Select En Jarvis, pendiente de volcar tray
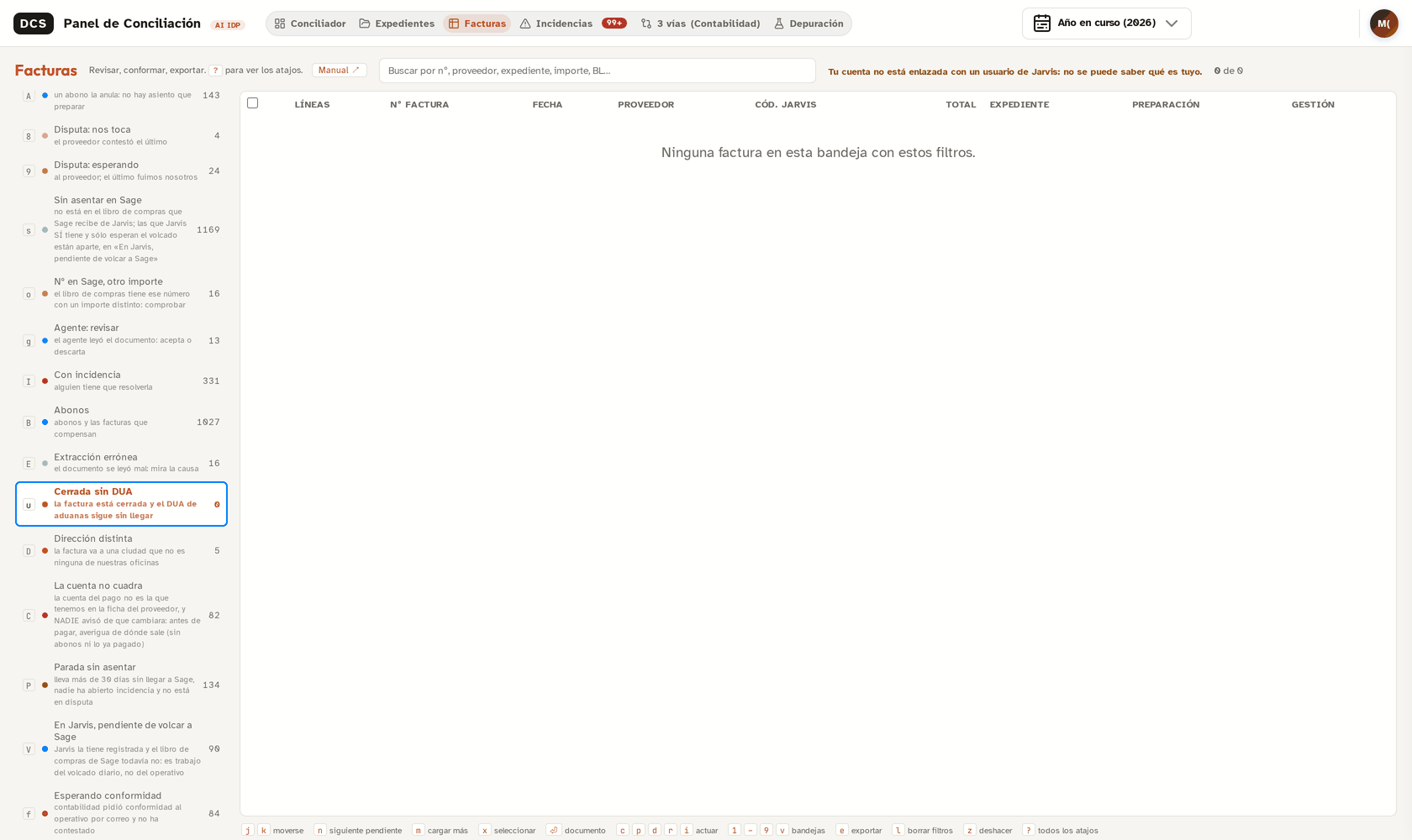Viewport: 1412px width, 840px height. tap(121, 748)
